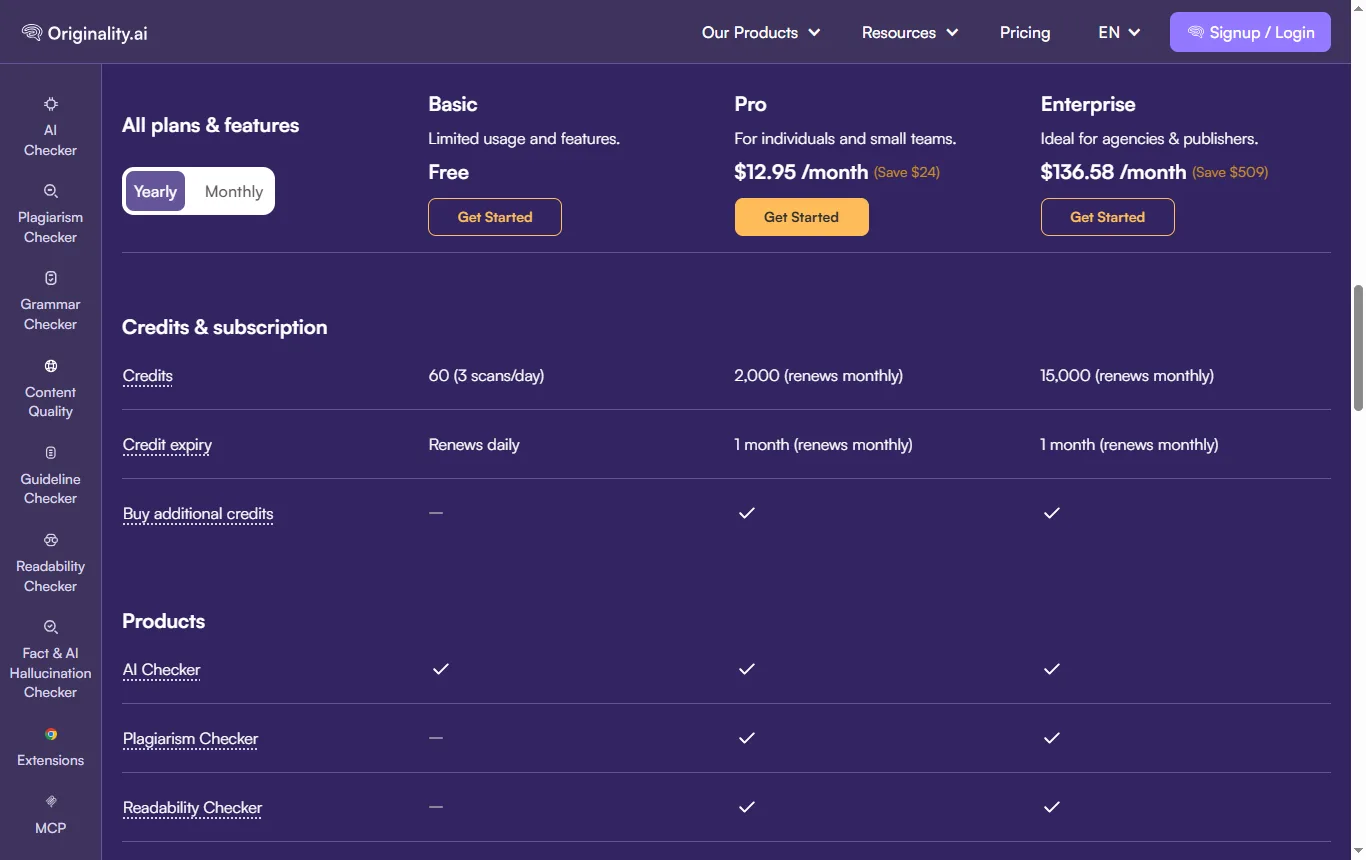Click Get Started under Enterprise plan

[1107, 217]
